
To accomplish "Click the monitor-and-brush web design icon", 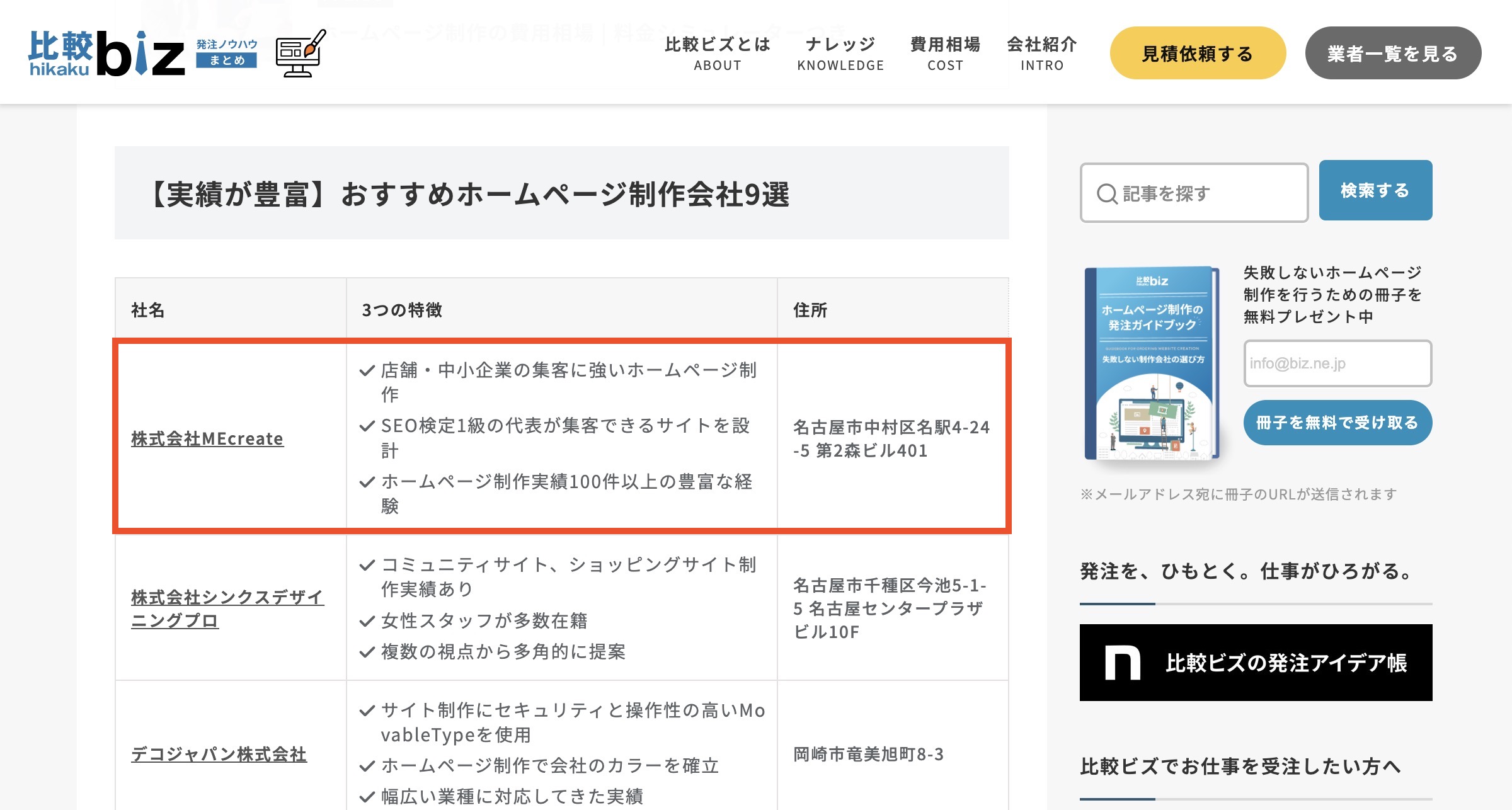I will [x=301, y=54].
